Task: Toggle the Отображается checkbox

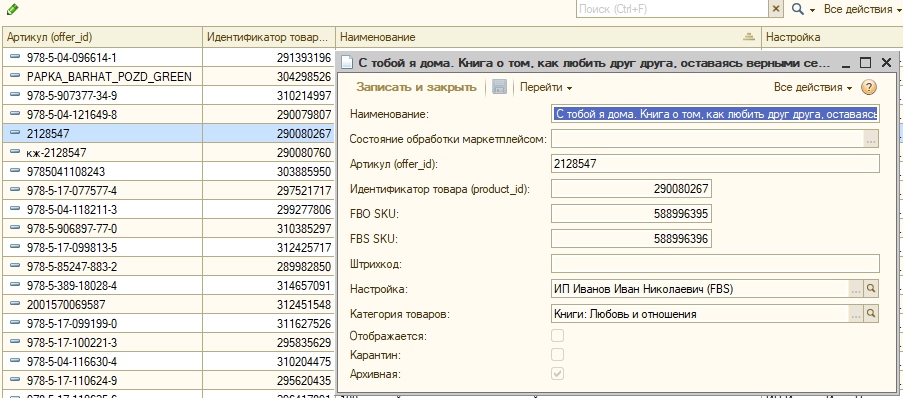Action: tap(557, 335)
